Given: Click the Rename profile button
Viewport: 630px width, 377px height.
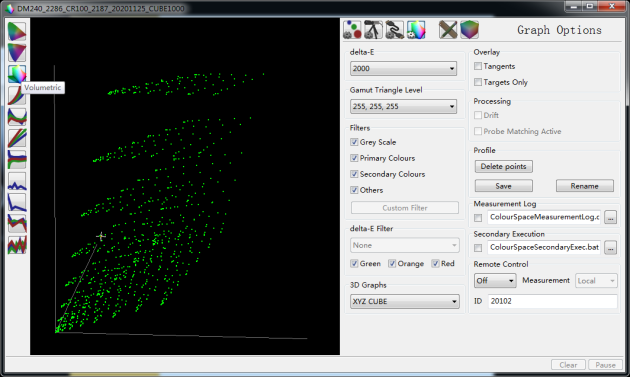Looking at the screenshot, I should point(585,186).
